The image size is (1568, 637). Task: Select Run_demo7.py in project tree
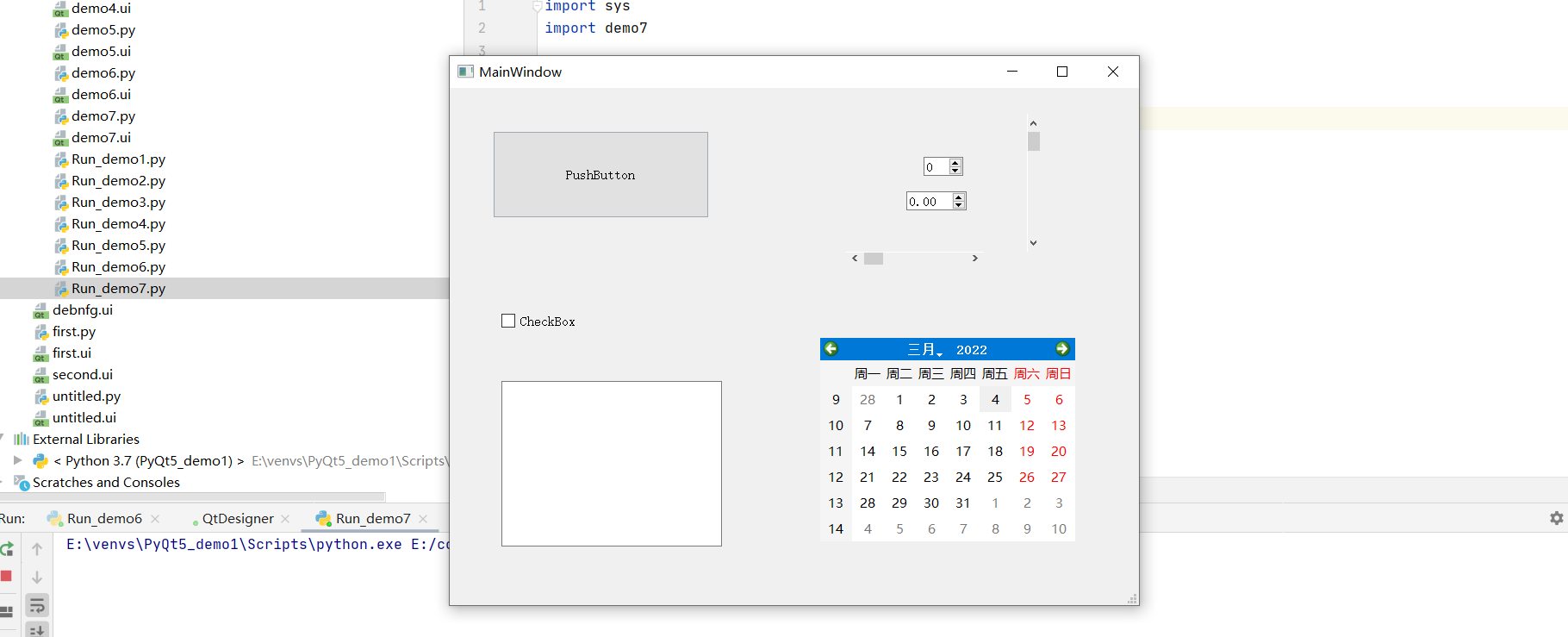pyautogui.click(x=119, y=288)
